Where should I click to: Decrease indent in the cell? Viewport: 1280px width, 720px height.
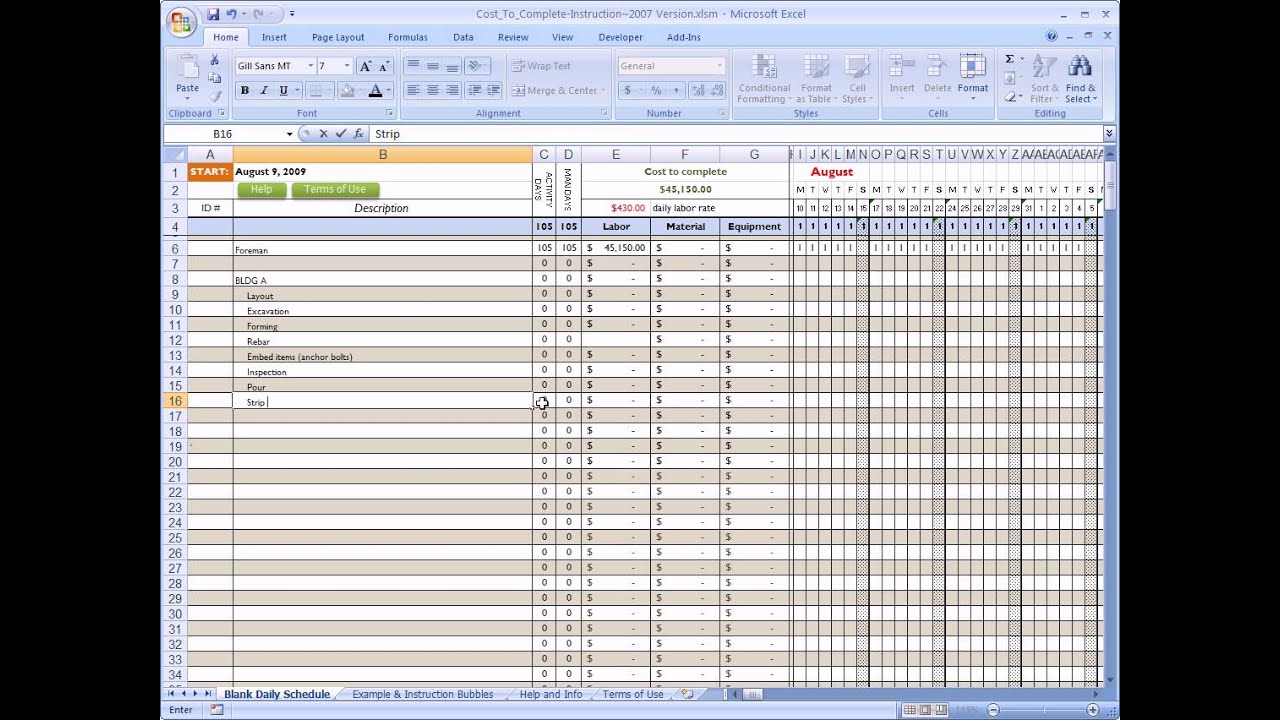tap(474, 90)
